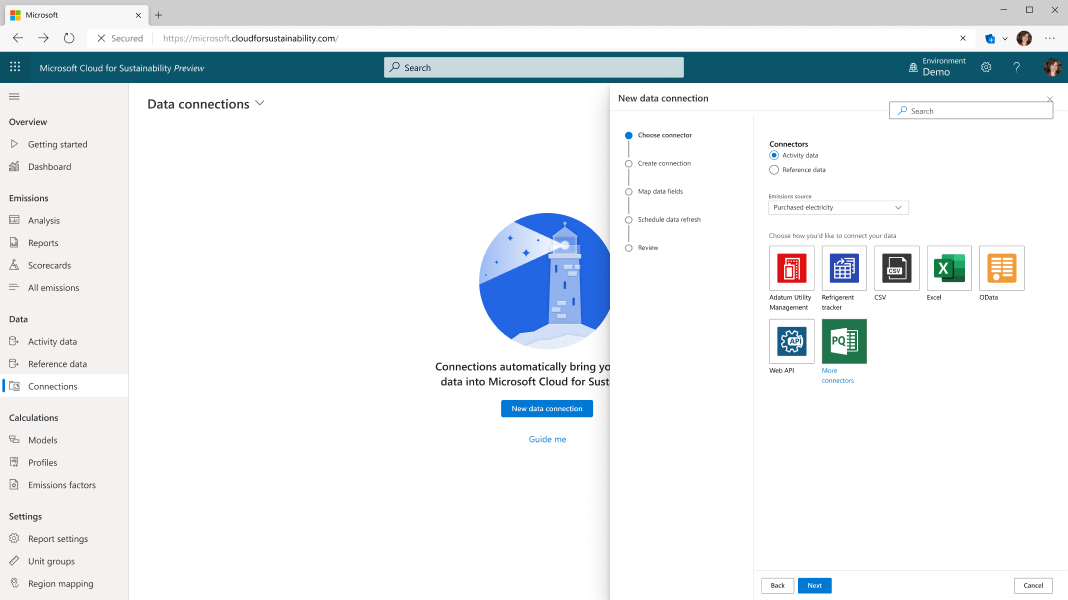Select the Activity data radio button
1068x600 pixels.
[774, 155]
